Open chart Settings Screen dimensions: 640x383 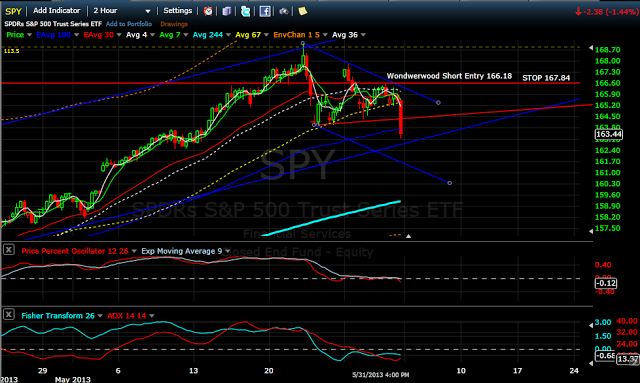coord(178,11)
